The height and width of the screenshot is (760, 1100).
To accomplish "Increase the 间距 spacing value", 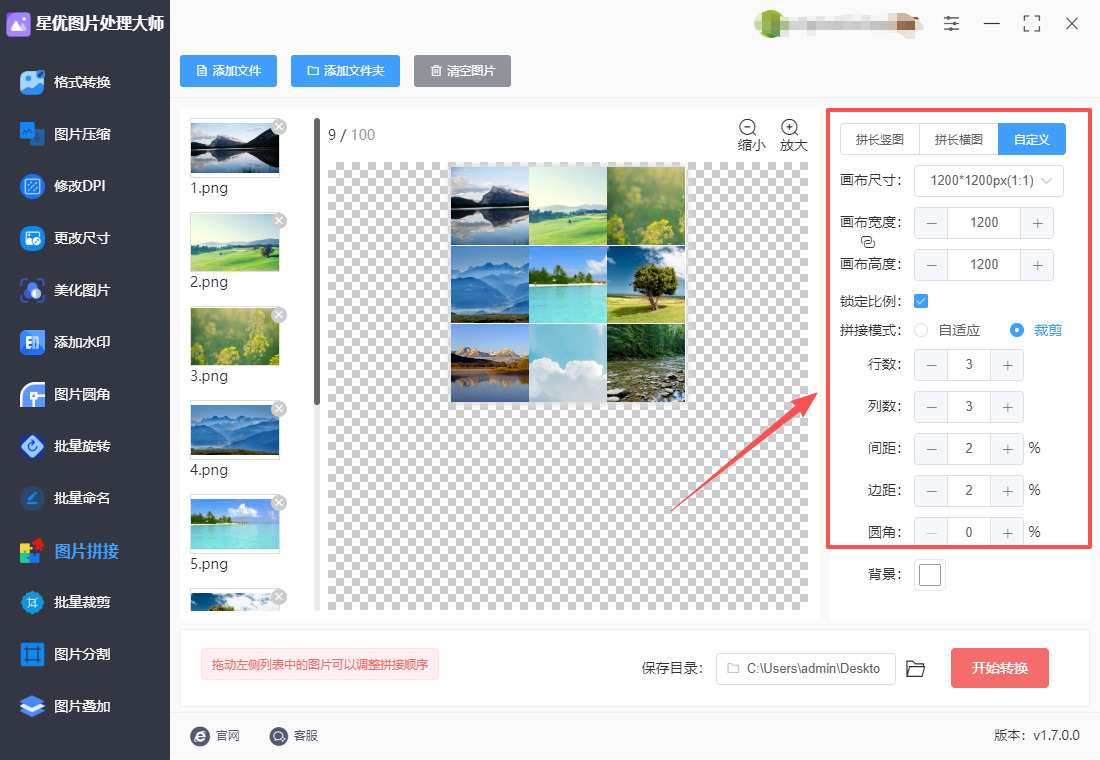I will pyautogui.click(x=1007, y=449).
